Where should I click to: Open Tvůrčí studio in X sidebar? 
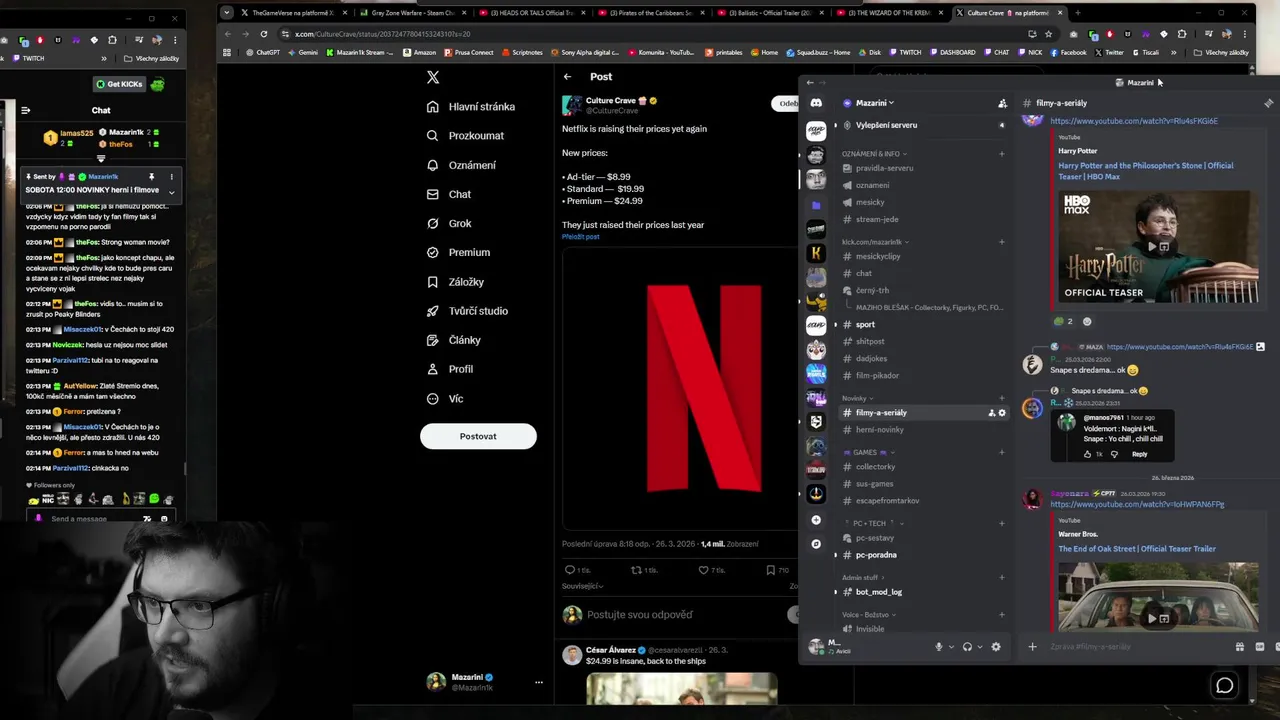[x=467, y=311]
